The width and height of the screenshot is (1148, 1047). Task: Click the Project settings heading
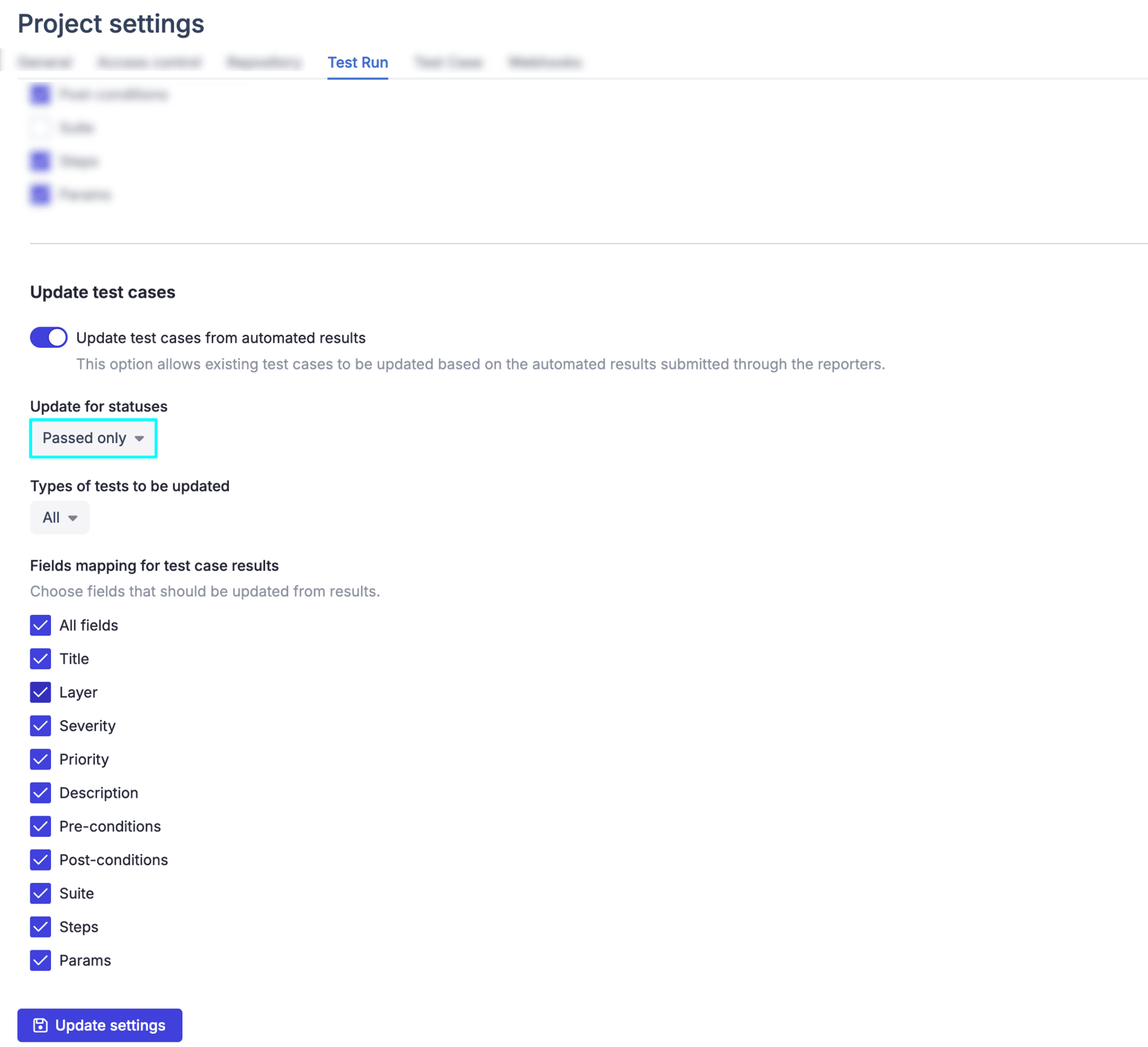111,24
